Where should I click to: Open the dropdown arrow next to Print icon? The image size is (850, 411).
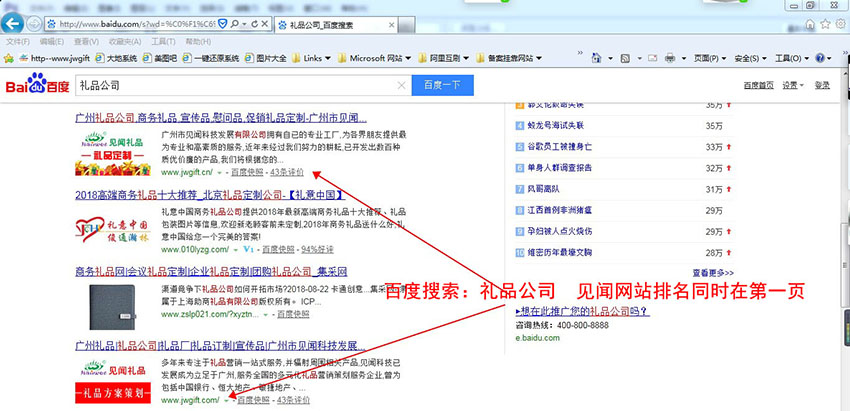[x=683, y=58]
